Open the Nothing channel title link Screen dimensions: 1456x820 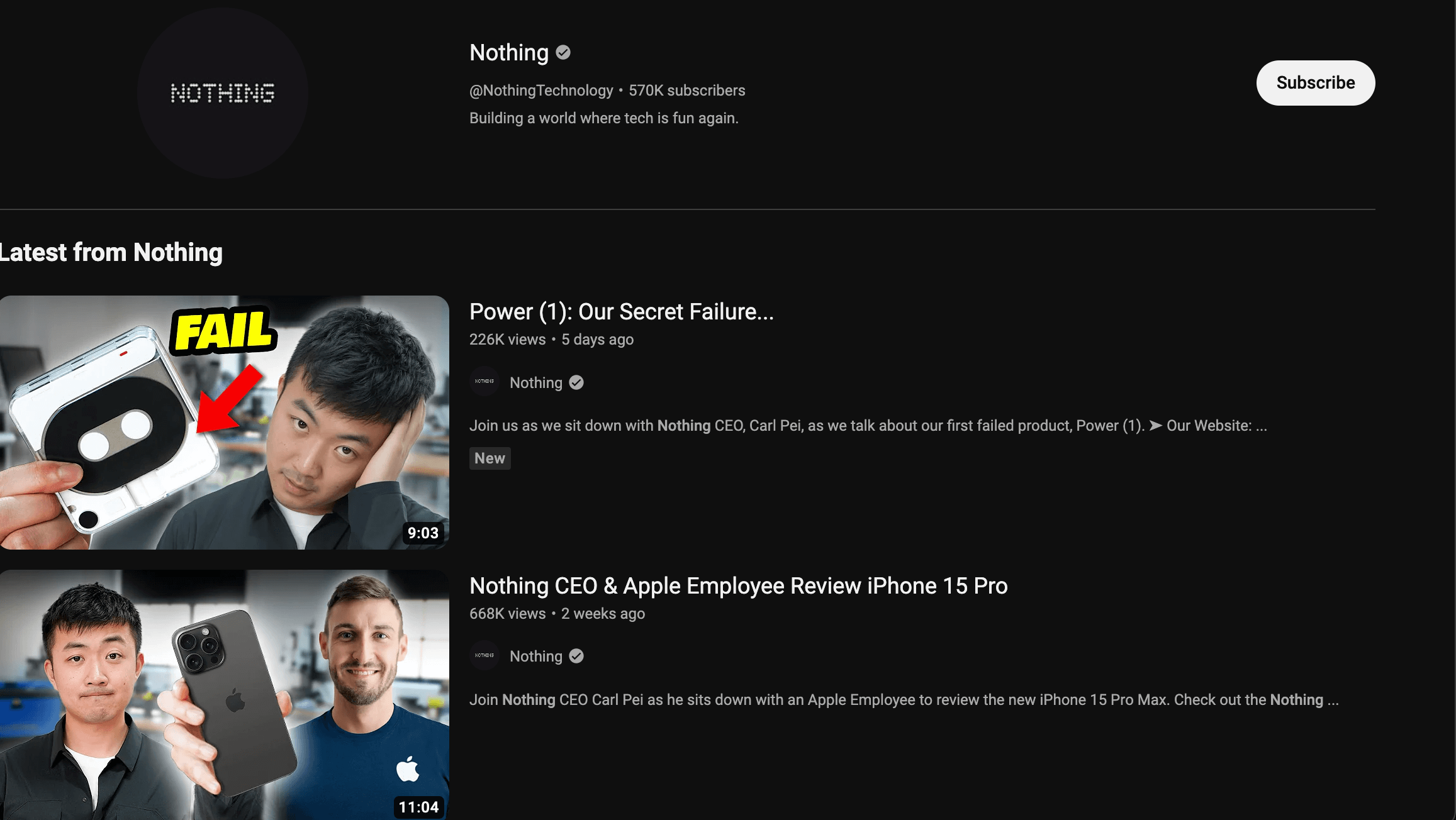coord(509,52)
